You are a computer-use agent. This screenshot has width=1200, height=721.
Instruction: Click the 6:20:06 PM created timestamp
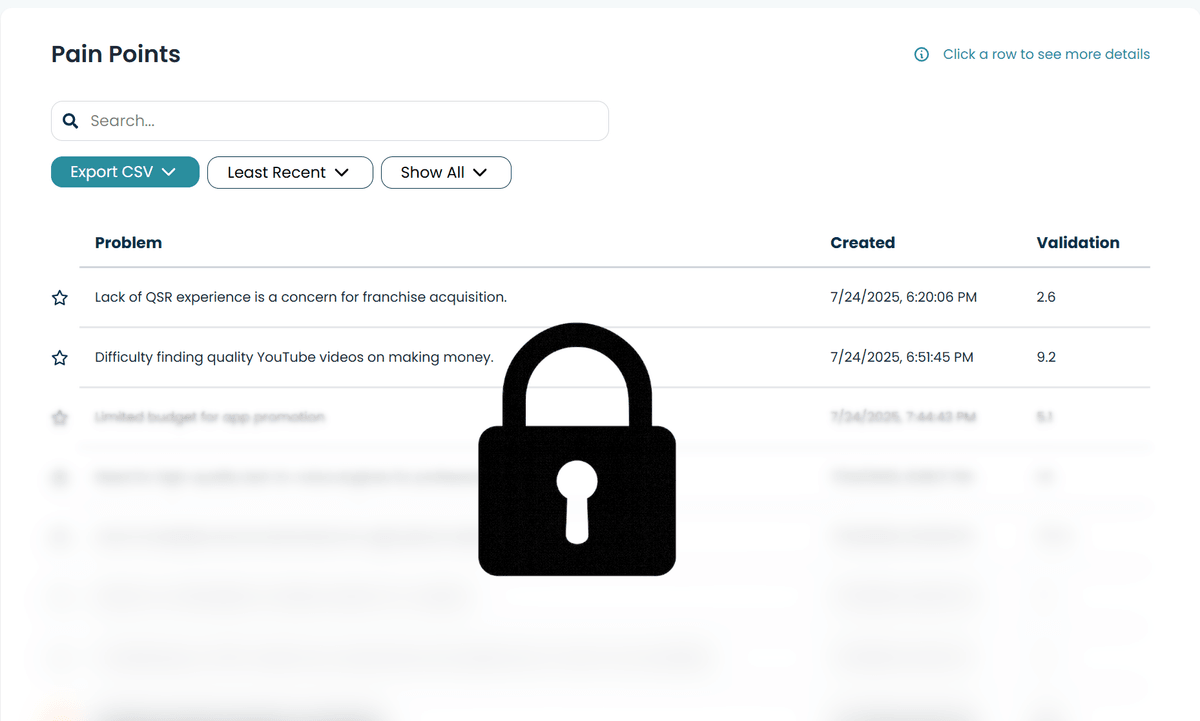pyautogui.click(x=901, y=297)
